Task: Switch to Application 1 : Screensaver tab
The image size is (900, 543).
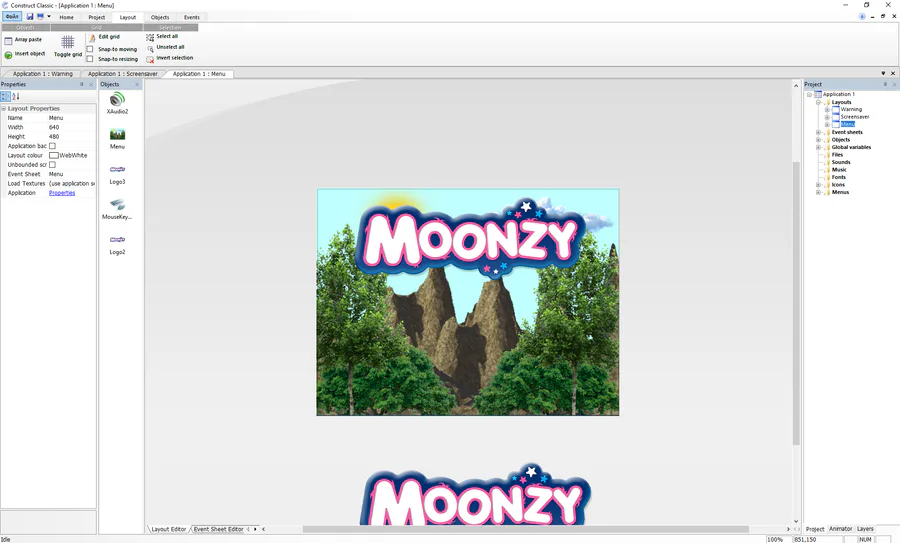Action: pos(123,74)
